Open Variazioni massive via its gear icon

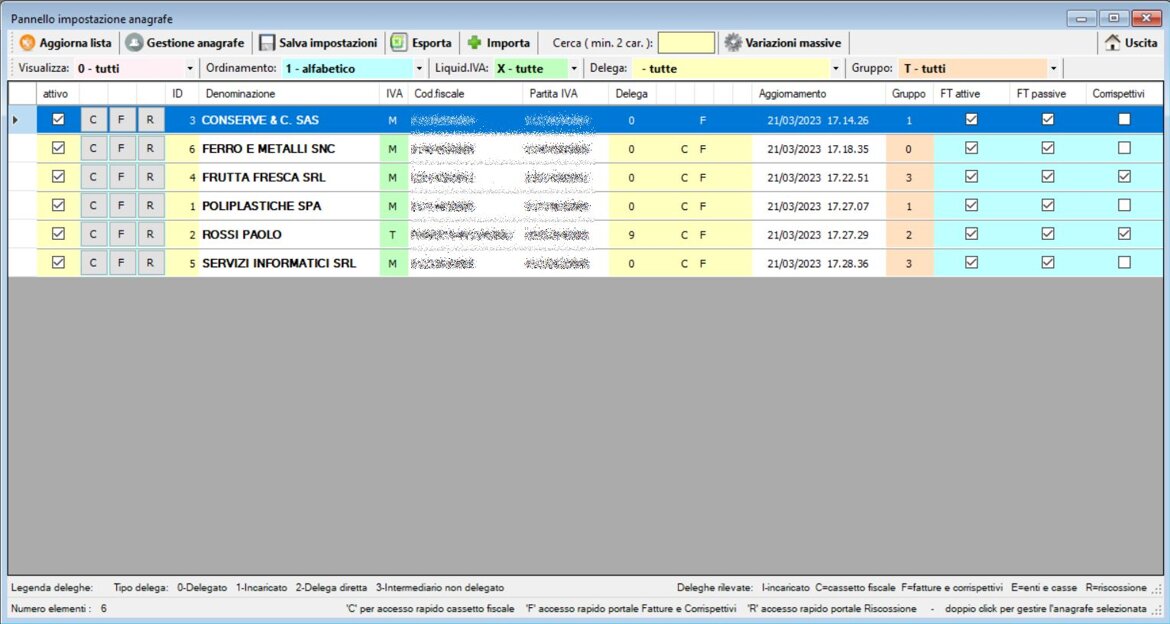pos(733,43)
